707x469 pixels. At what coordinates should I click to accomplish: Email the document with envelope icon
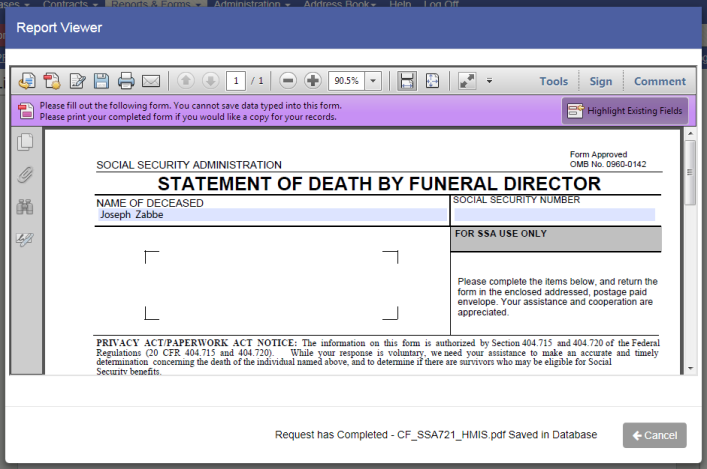click(151, 81)
